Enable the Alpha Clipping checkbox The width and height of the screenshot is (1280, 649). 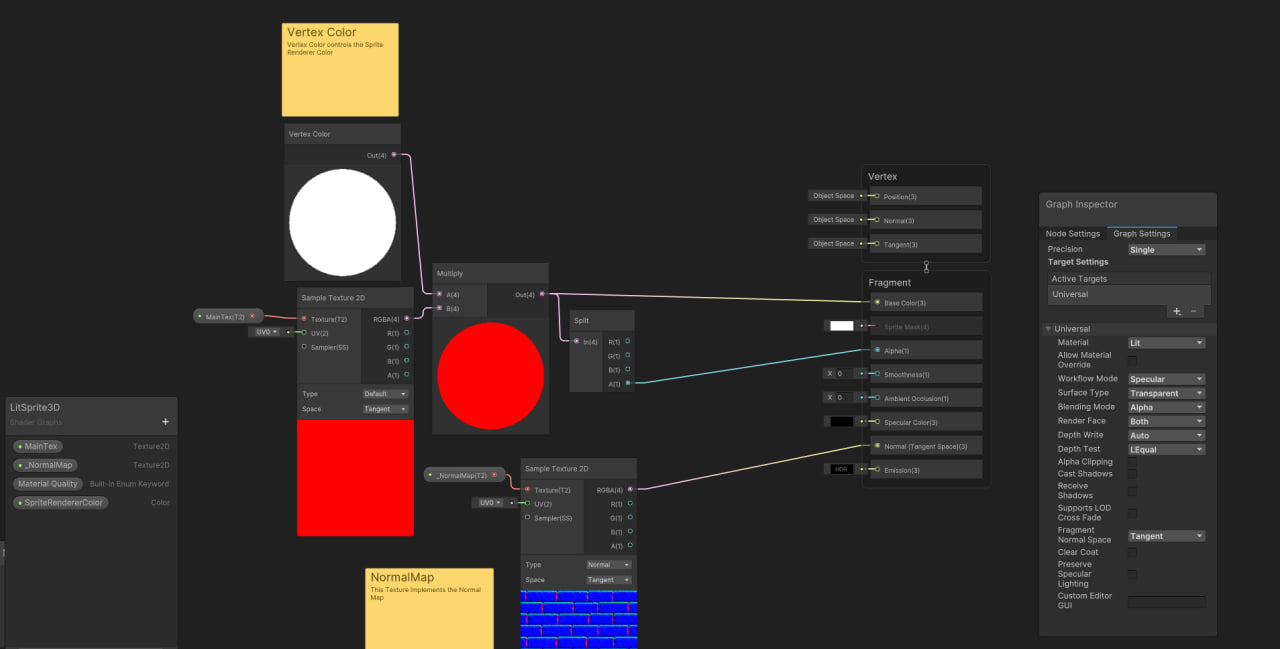[1133, 461]
